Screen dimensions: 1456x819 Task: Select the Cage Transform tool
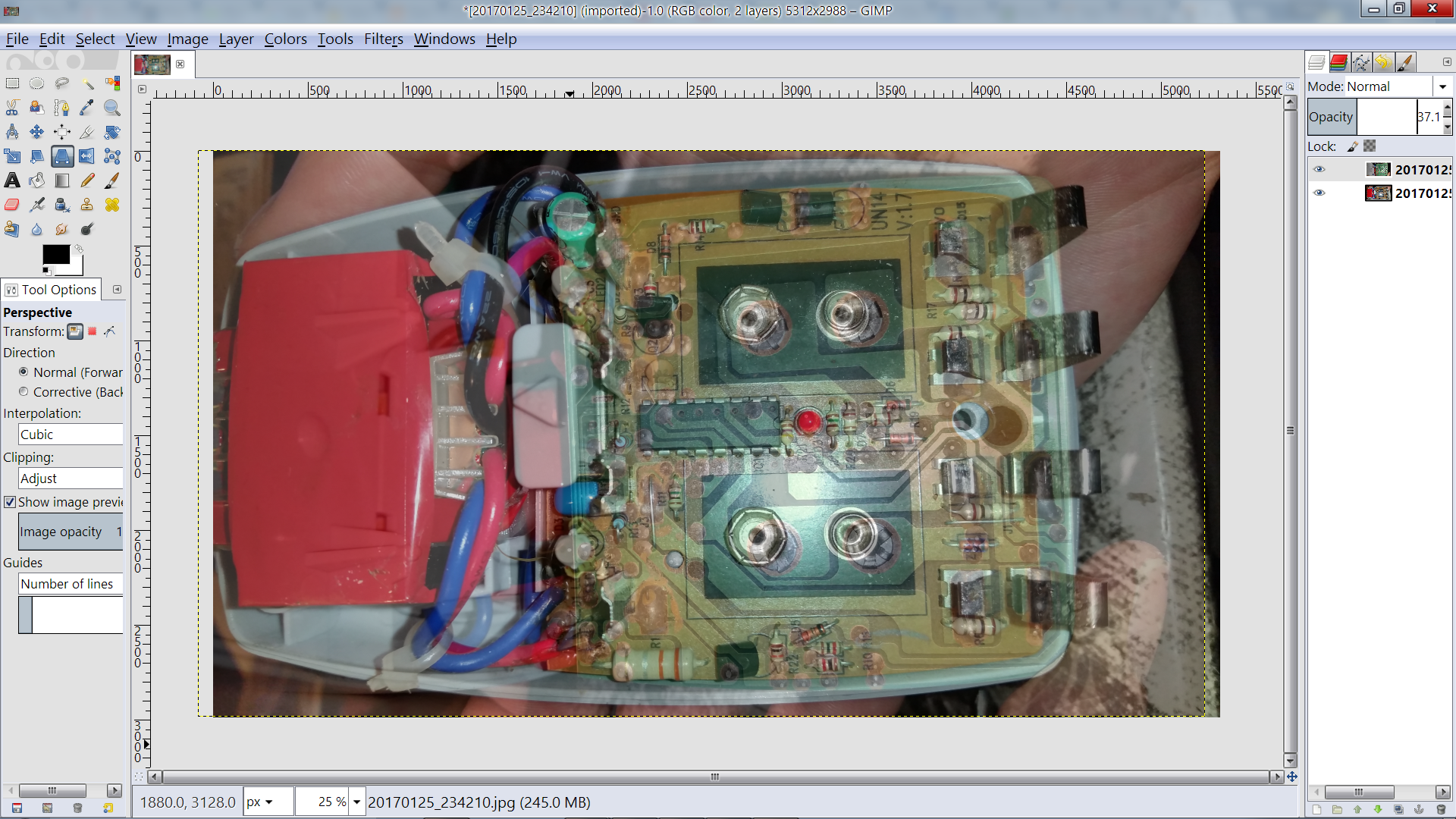tap(112, 156)
